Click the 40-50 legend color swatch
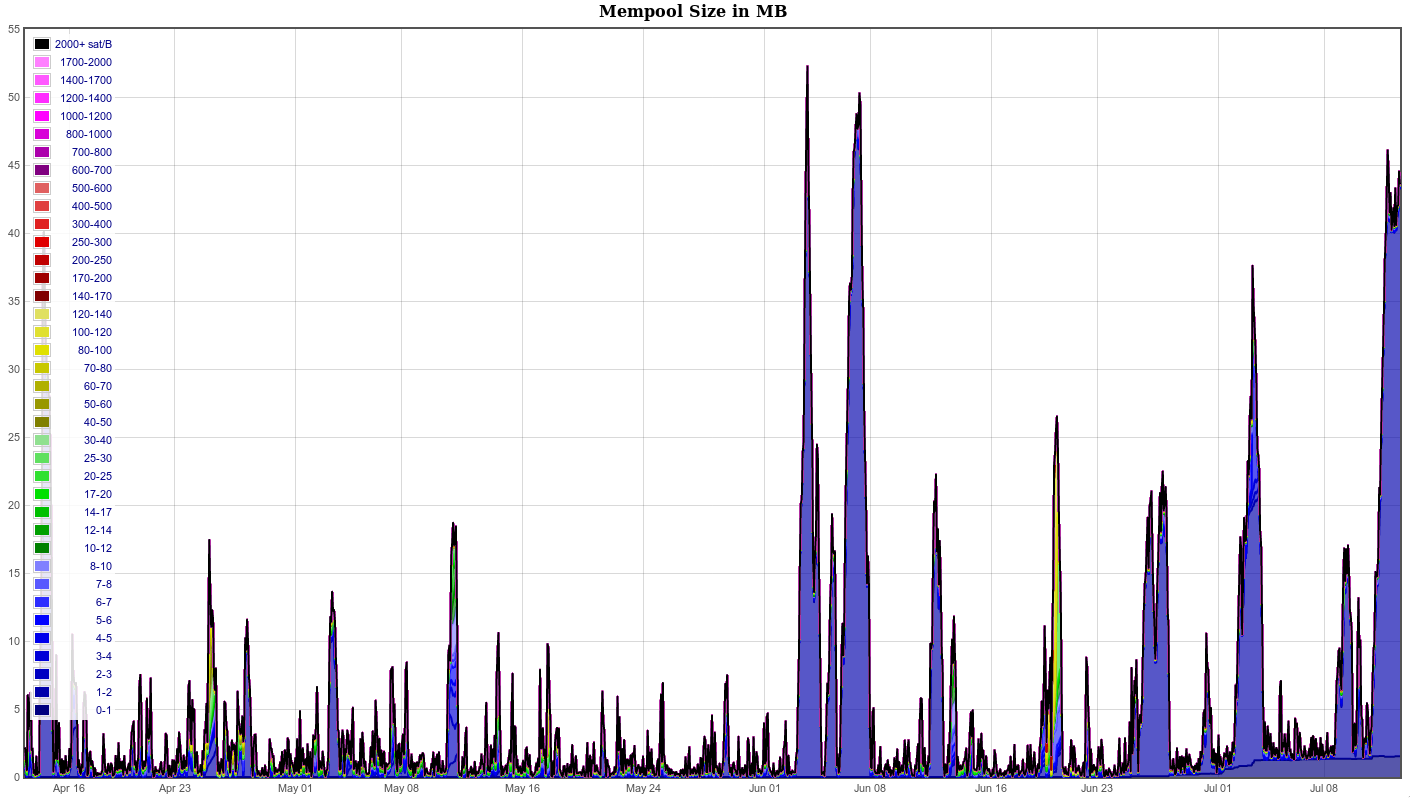This screenshot has width=1410, height=798. 42,422
